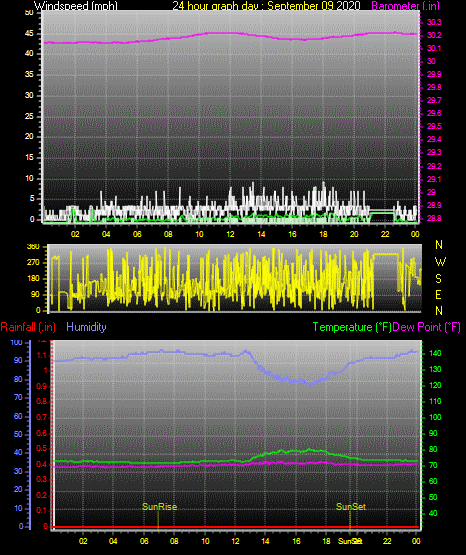Click temperature axis value 100

[435, 417]
